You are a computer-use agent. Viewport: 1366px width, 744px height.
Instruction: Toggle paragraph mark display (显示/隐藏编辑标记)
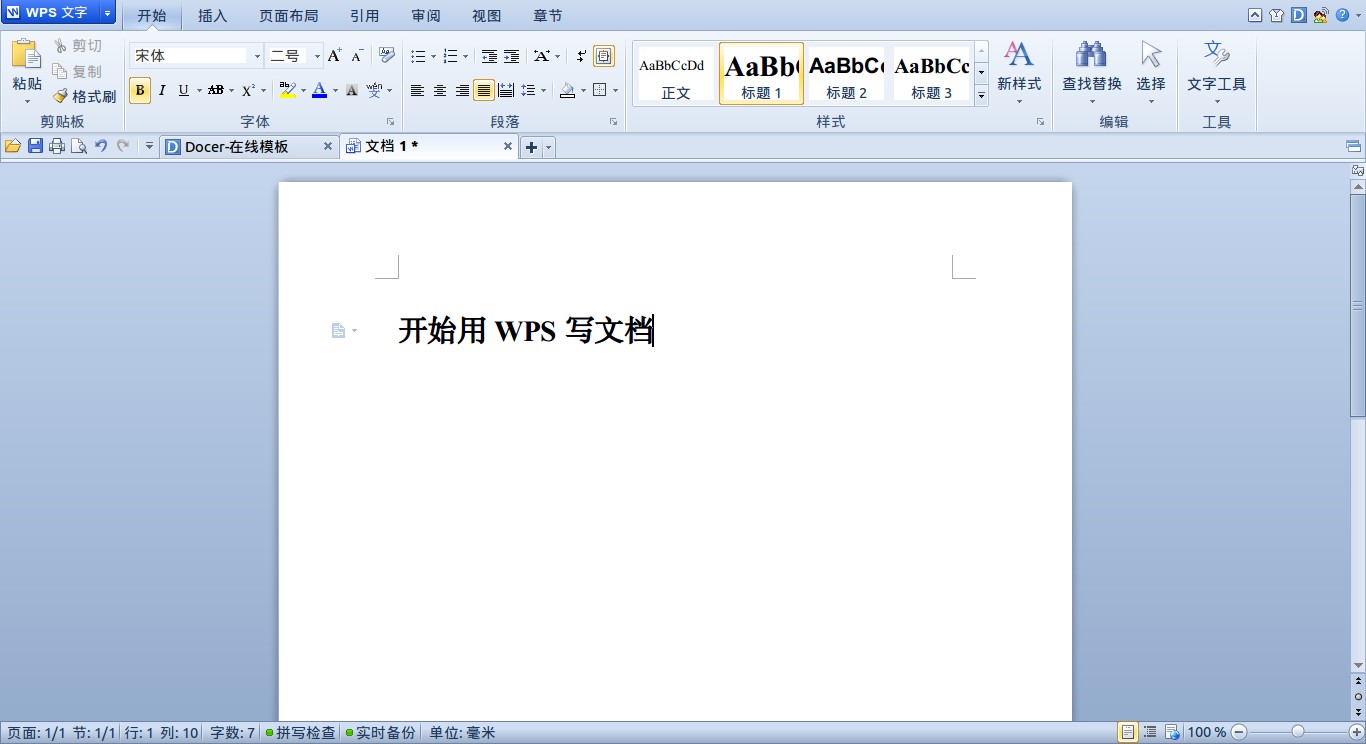582,56
